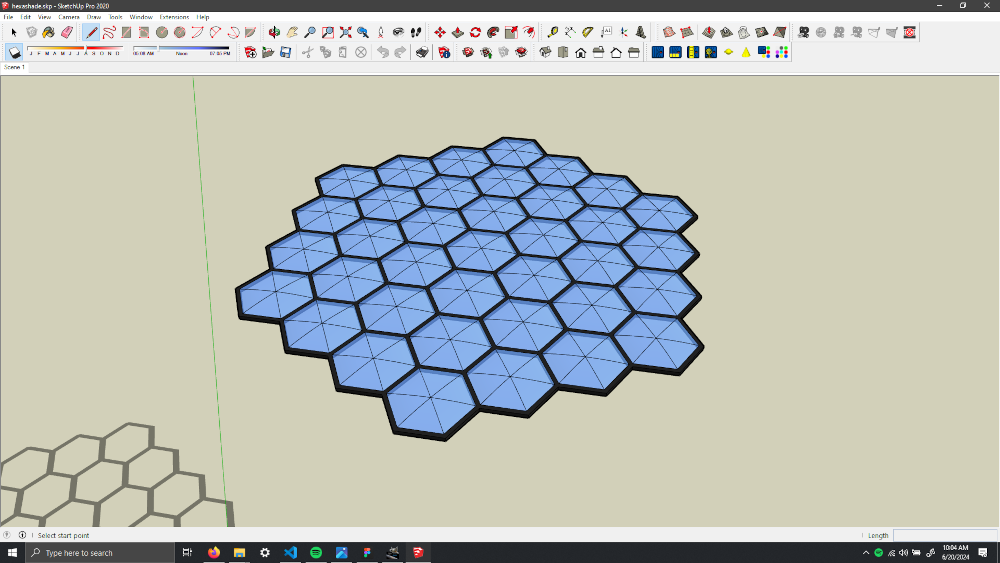The width and height of the screenshot is (1000, 563).
Task: Switch to Iso view
Action: pos(545,52)
